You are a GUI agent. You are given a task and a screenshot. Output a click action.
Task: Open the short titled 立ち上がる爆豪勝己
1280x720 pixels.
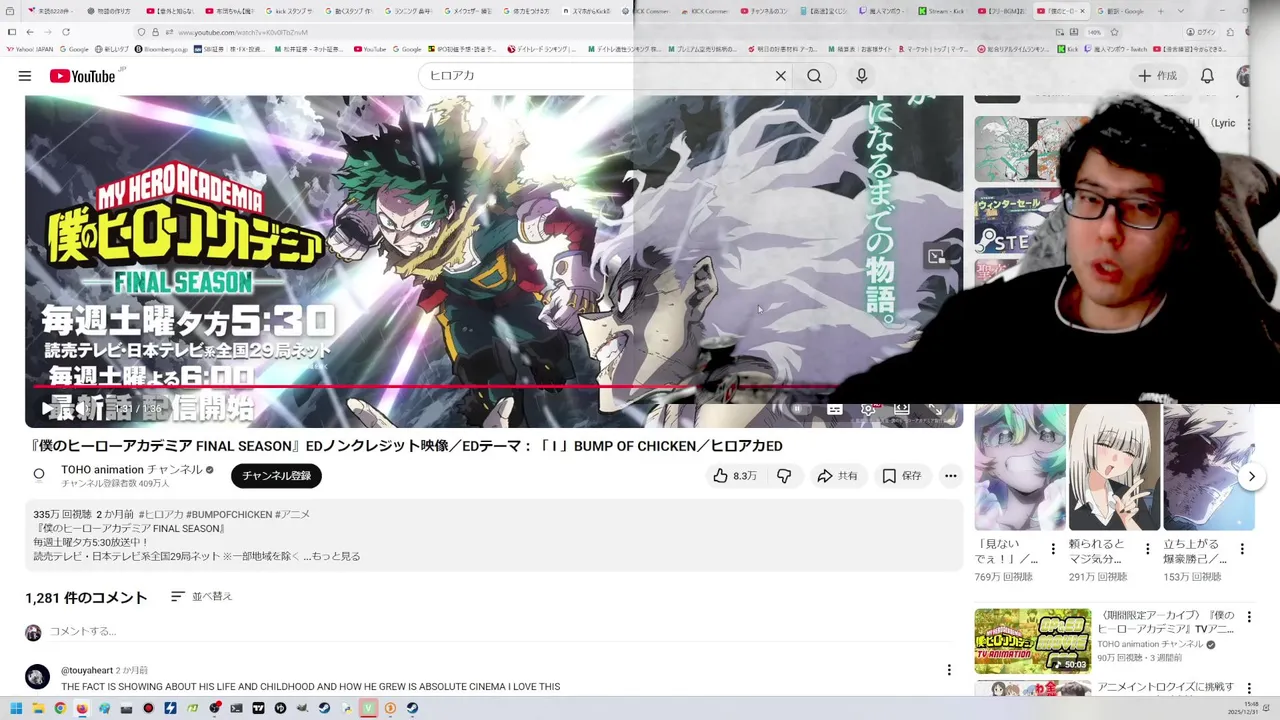pos(1196,551)
